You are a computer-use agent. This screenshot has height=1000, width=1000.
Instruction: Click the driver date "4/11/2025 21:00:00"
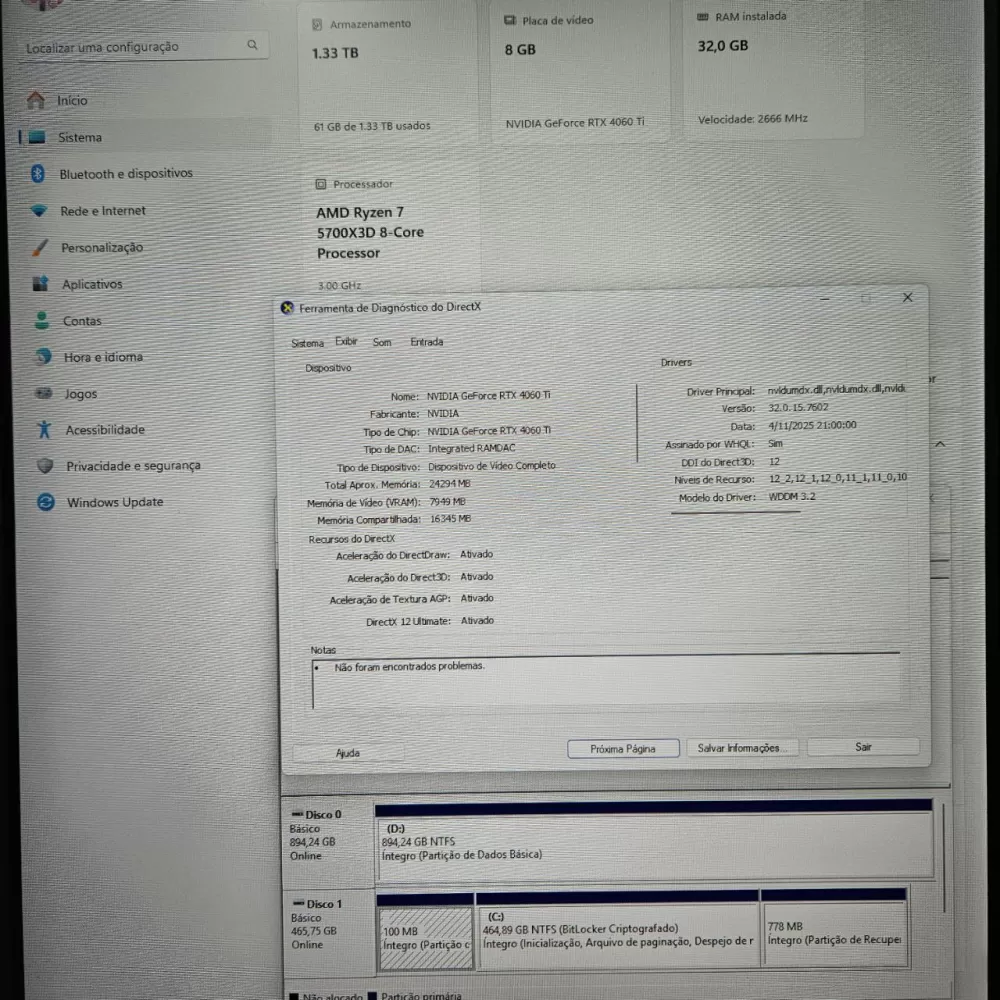[812, 425]
